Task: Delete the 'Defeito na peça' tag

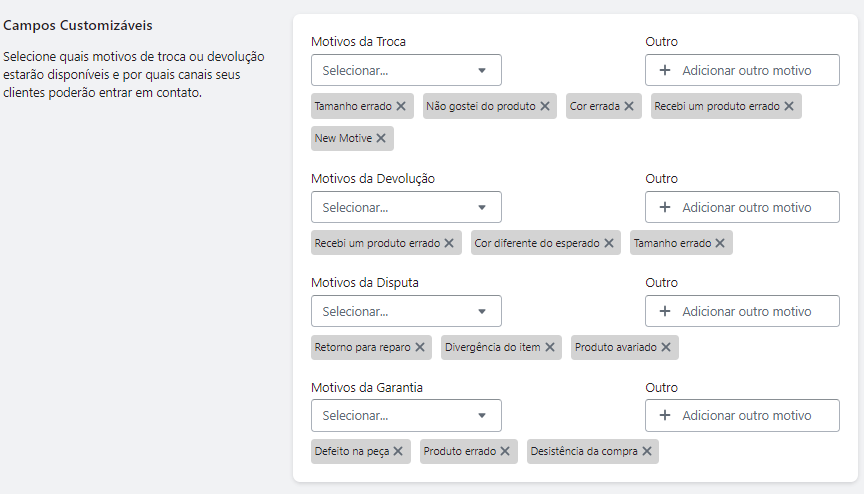Action: 398,451
